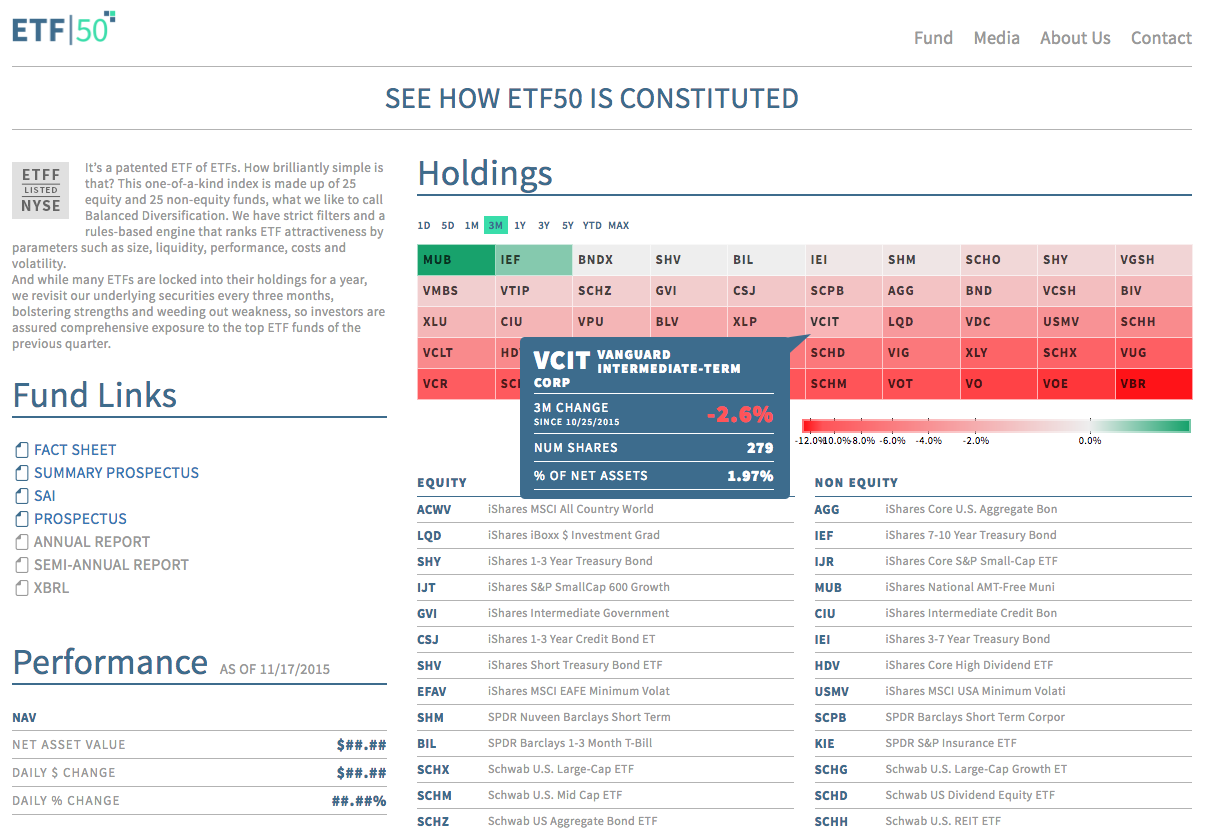Go to About Us page
1208x830 pixels.
point(1075,38)
